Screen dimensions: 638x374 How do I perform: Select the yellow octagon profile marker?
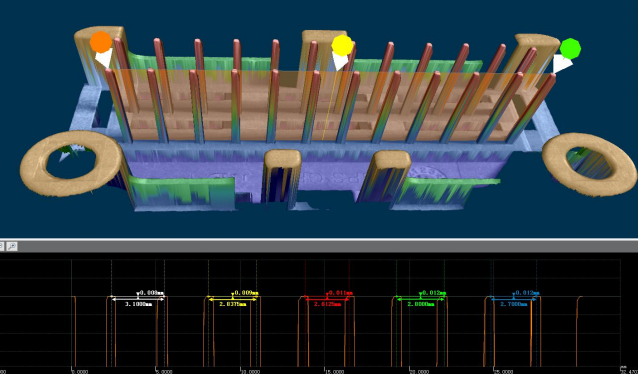[342, 45]
